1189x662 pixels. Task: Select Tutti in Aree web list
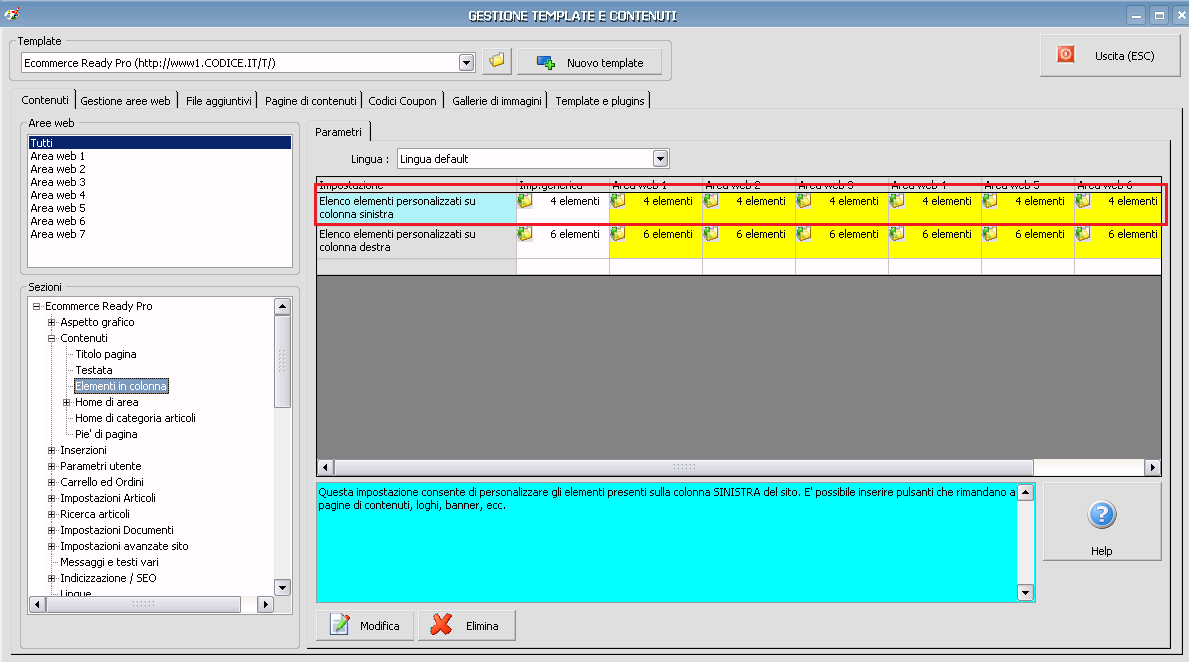pyautogui.click(x=159, y=143)
